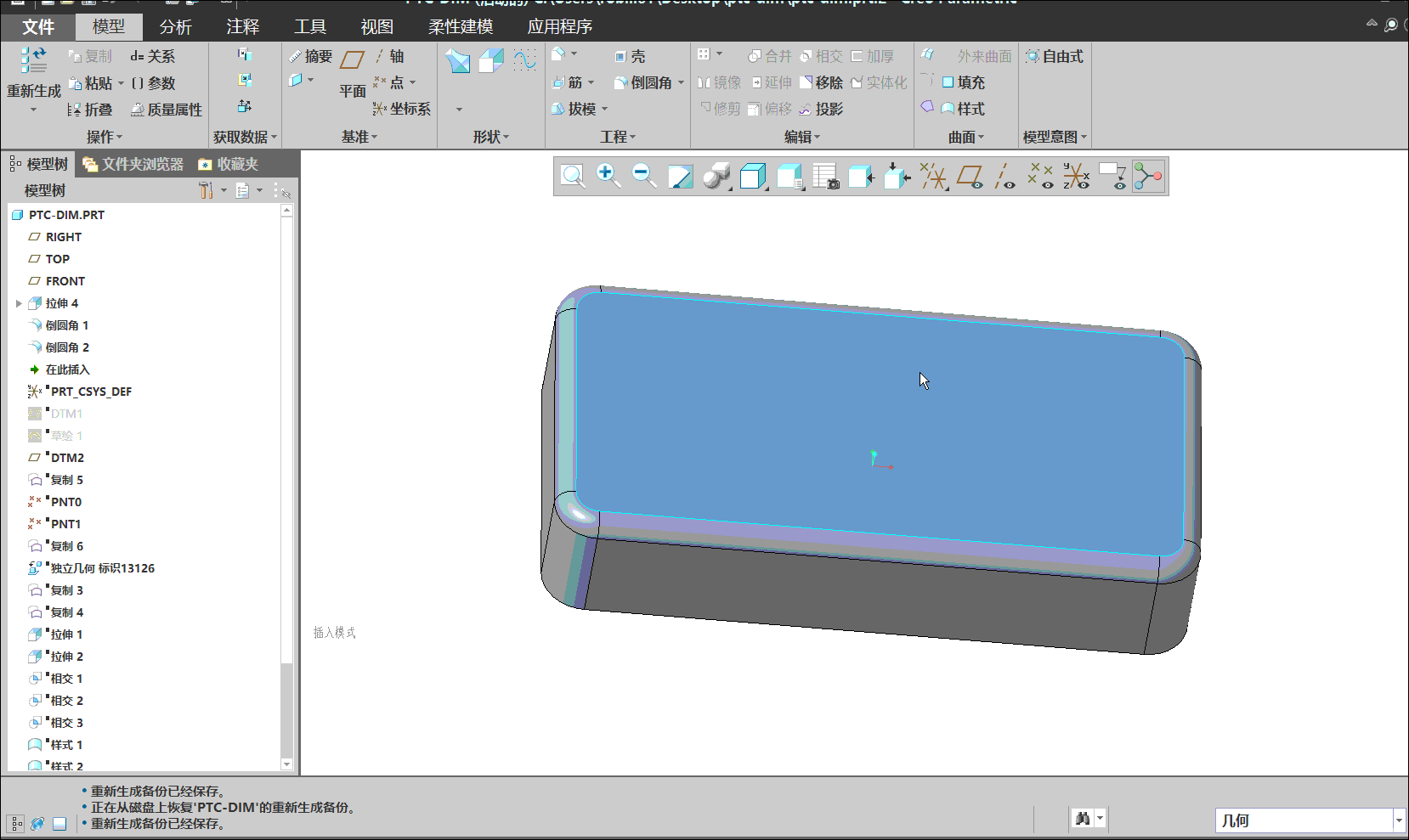Switch to the Flexible Modeling tab
This screenshot has width=1409, height=840.
coord(461,27)
